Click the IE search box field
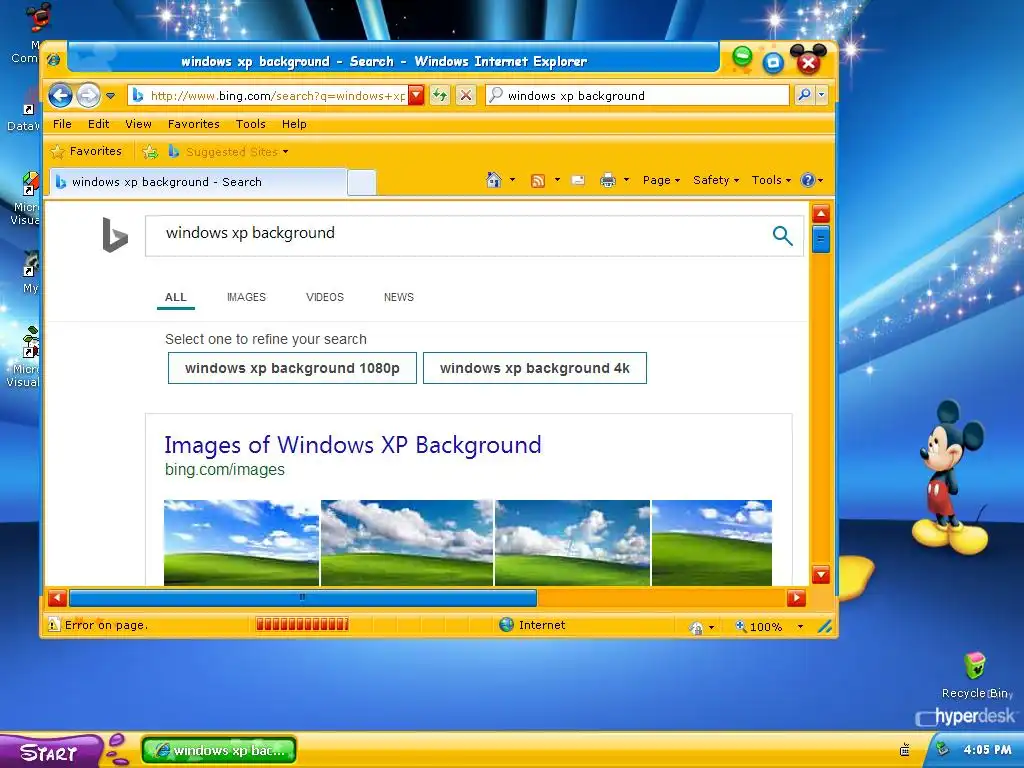This screenshot has height=768, width=1024. click(638, 95)
